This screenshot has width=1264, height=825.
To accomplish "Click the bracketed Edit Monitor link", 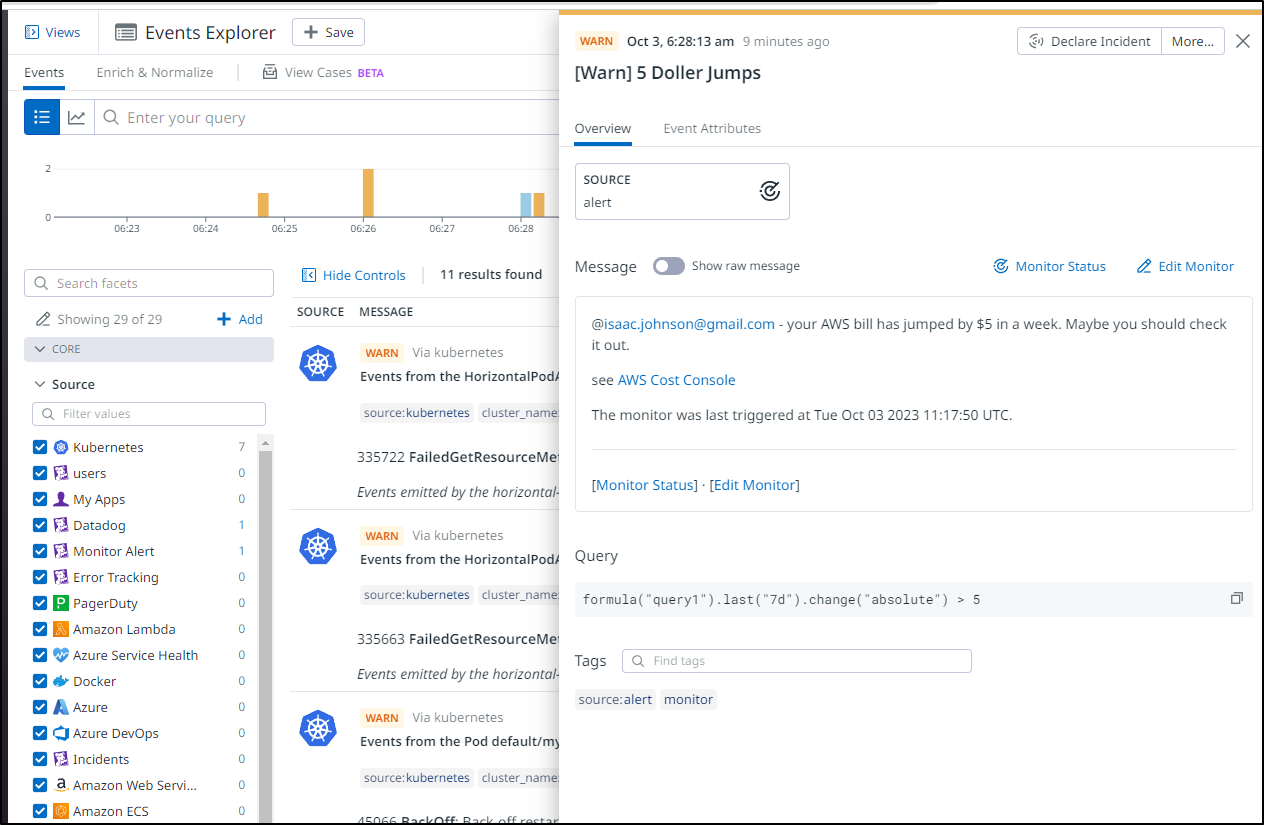I will pos(755,485).
